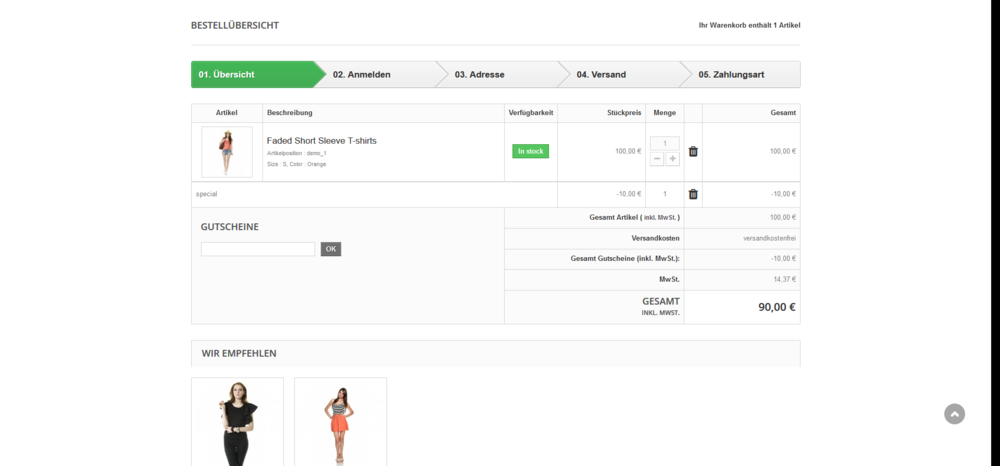Click the Beschreibung column header
1000x466 pixels.
click(290, 113)
